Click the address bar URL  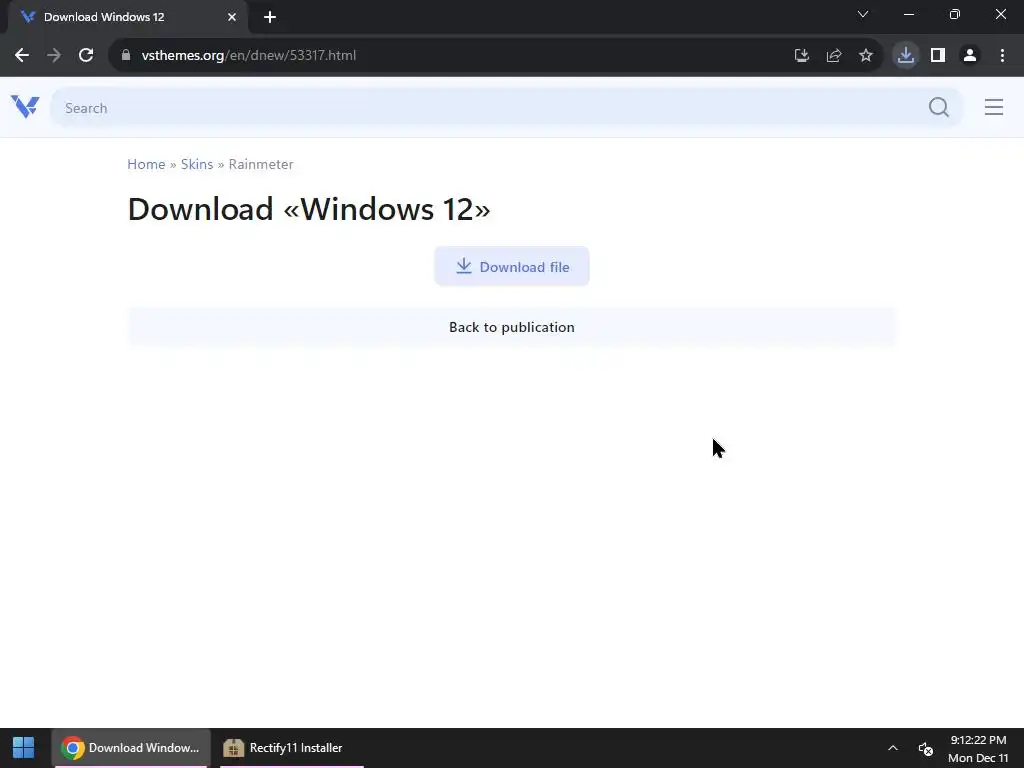point(249,56)
